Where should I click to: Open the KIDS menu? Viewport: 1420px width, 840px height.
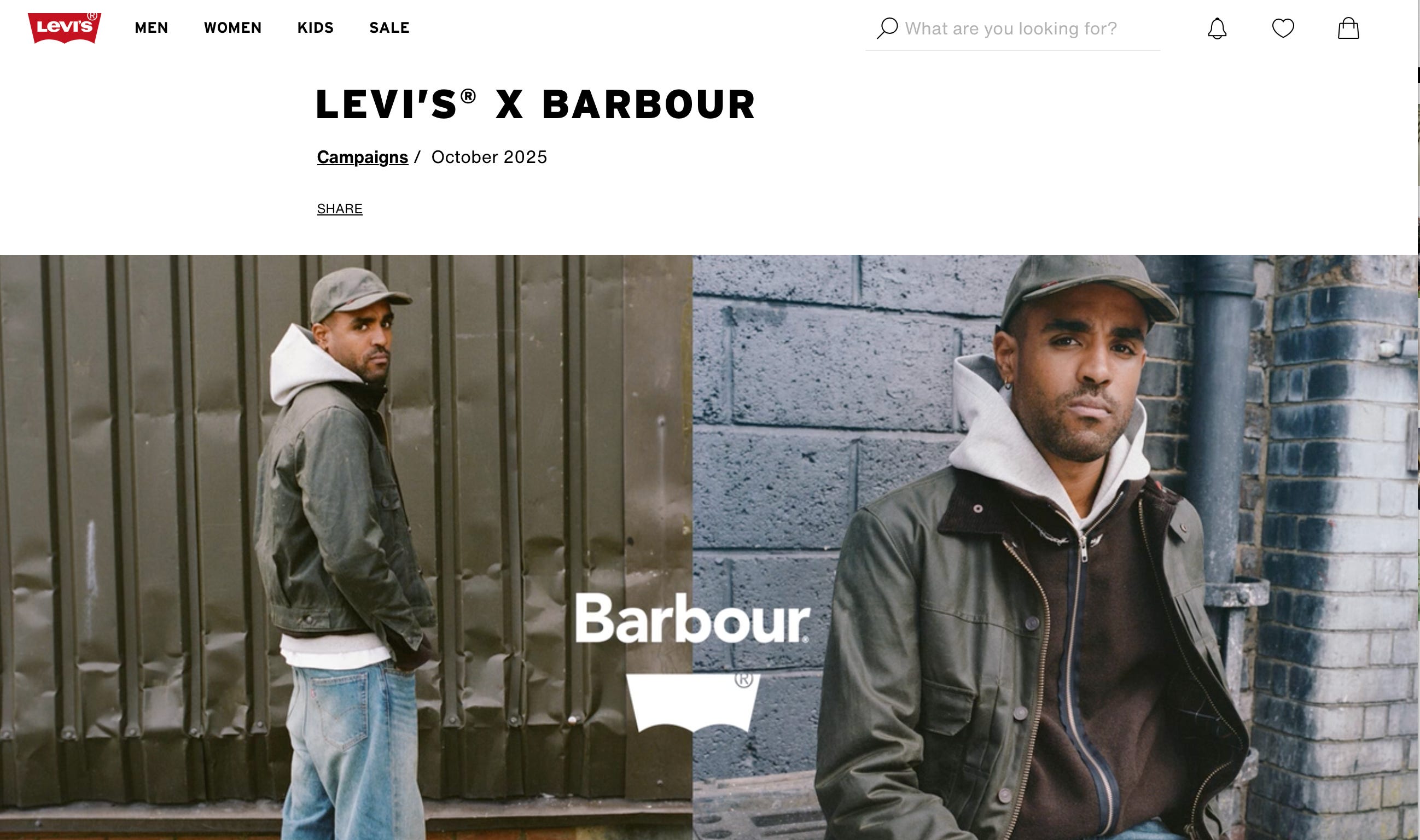(316, 28)
